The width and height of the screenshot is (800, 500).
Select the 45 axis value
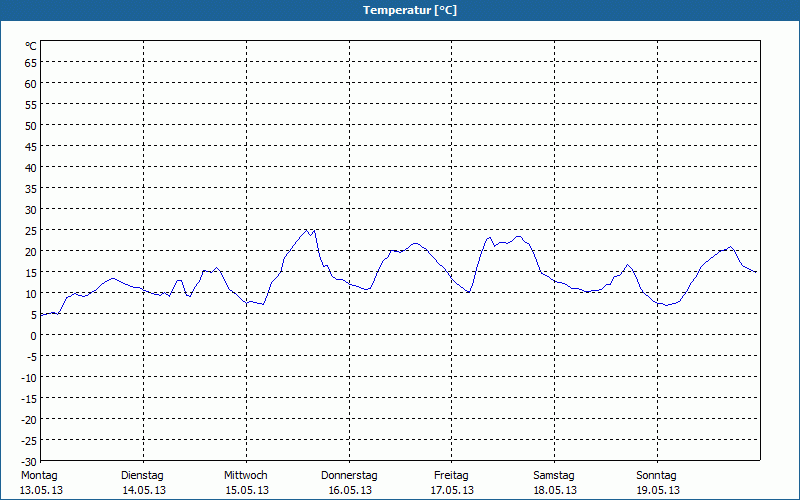[x=31, y=147]
